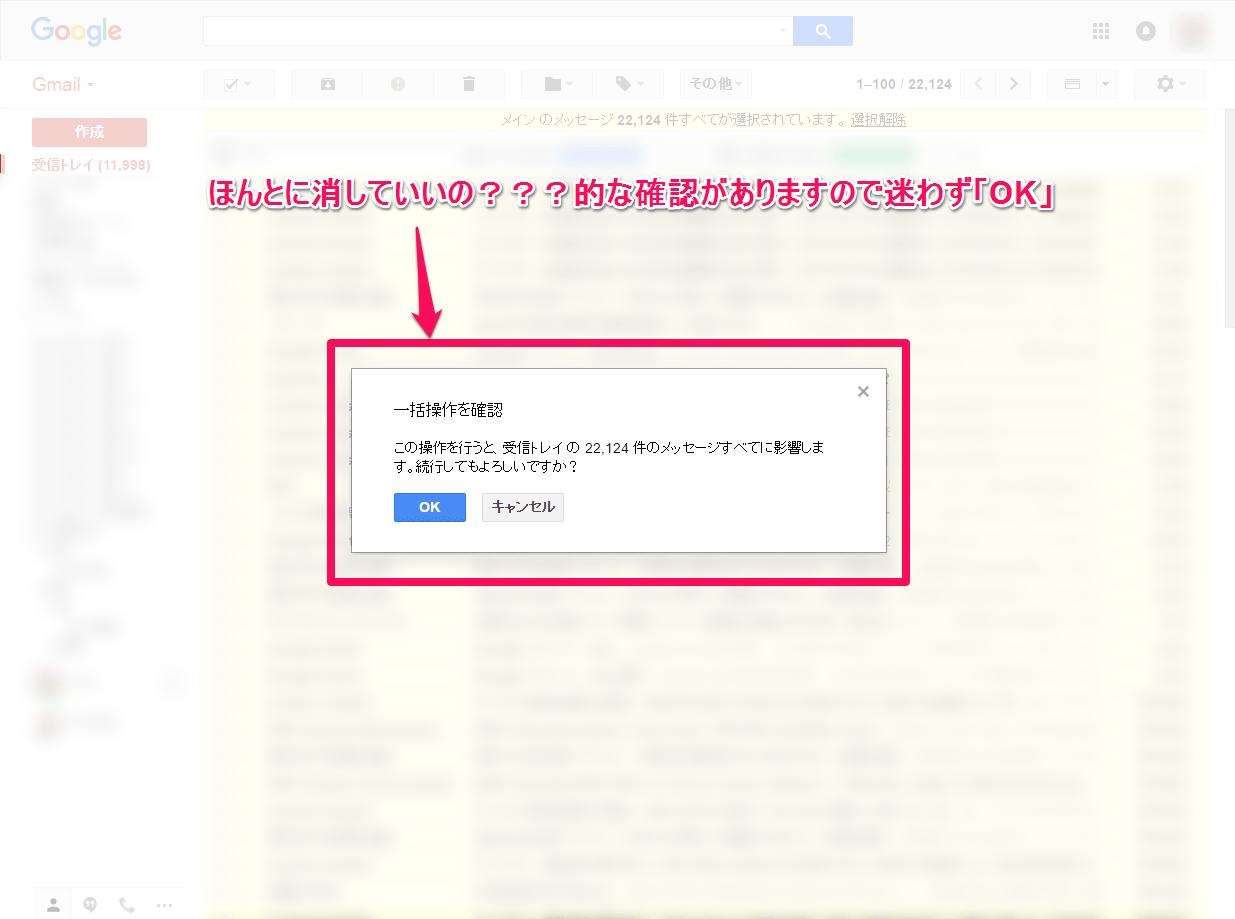This screenshot has height=919, width=1235.
Task: Click the archive icon in the toolbar
Action: 327,84
